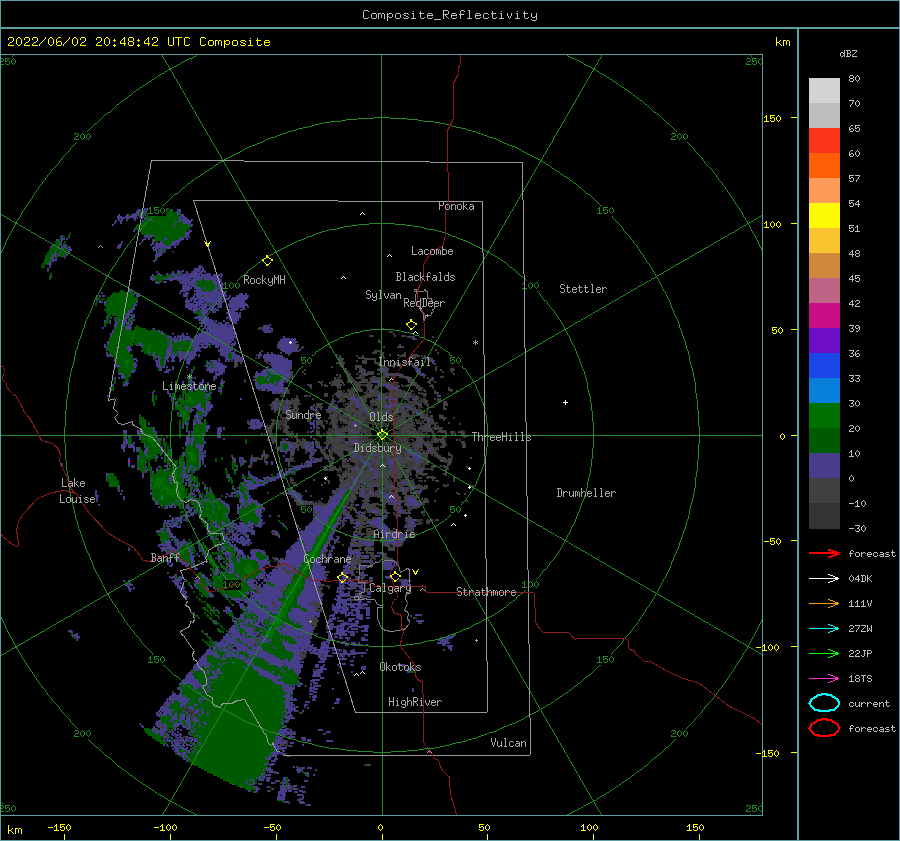
Task: Click the RedDeer city label
Action: pyautogui.click(x=424, y=303)
